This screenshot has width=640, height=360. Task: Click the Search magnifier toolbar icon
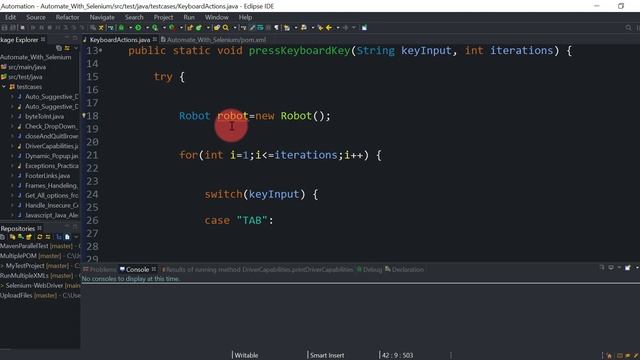pos(225,28)
